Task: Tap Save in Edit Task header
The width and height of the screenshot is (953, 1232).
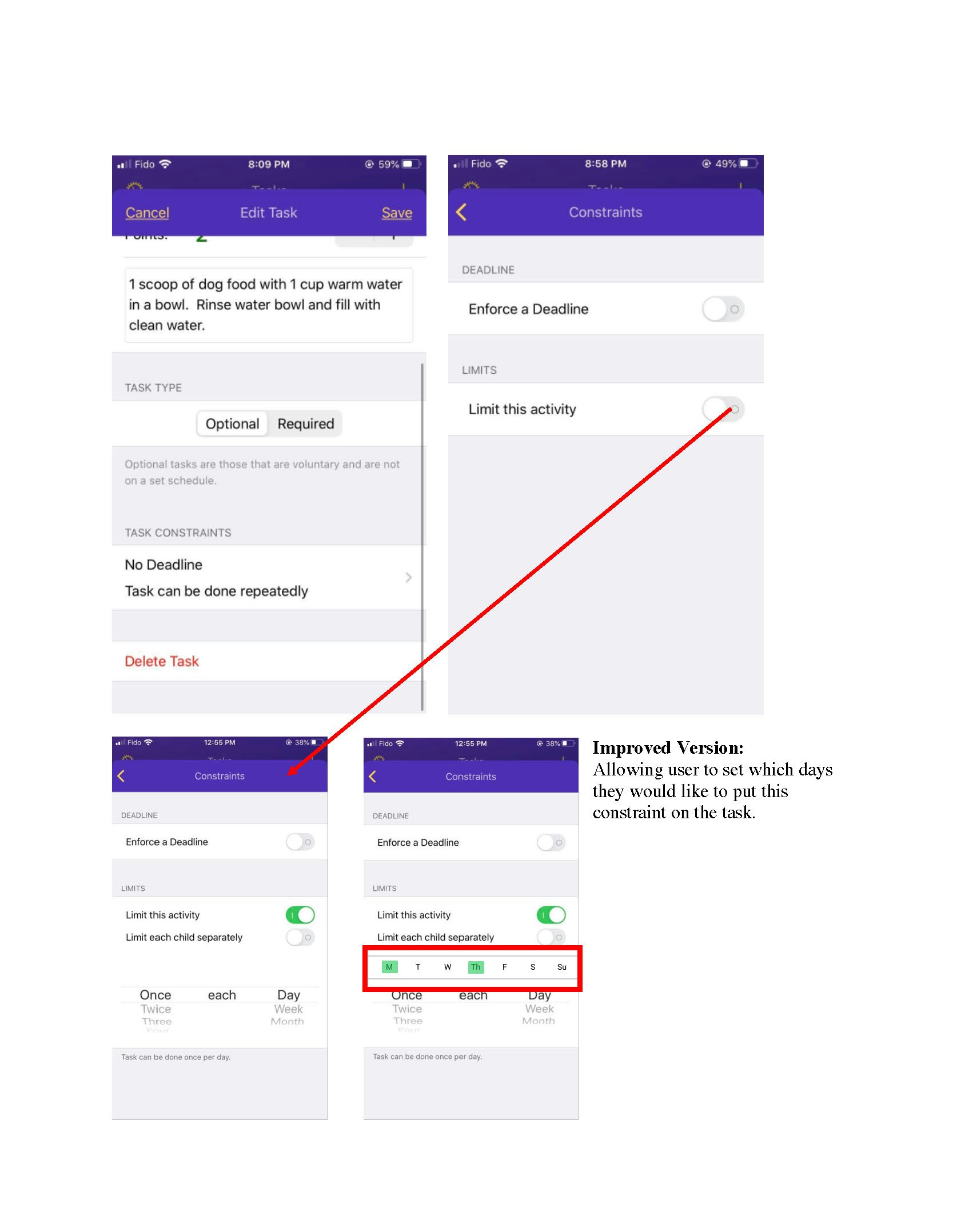Action: pyautogui.click(x=397, y=213)
